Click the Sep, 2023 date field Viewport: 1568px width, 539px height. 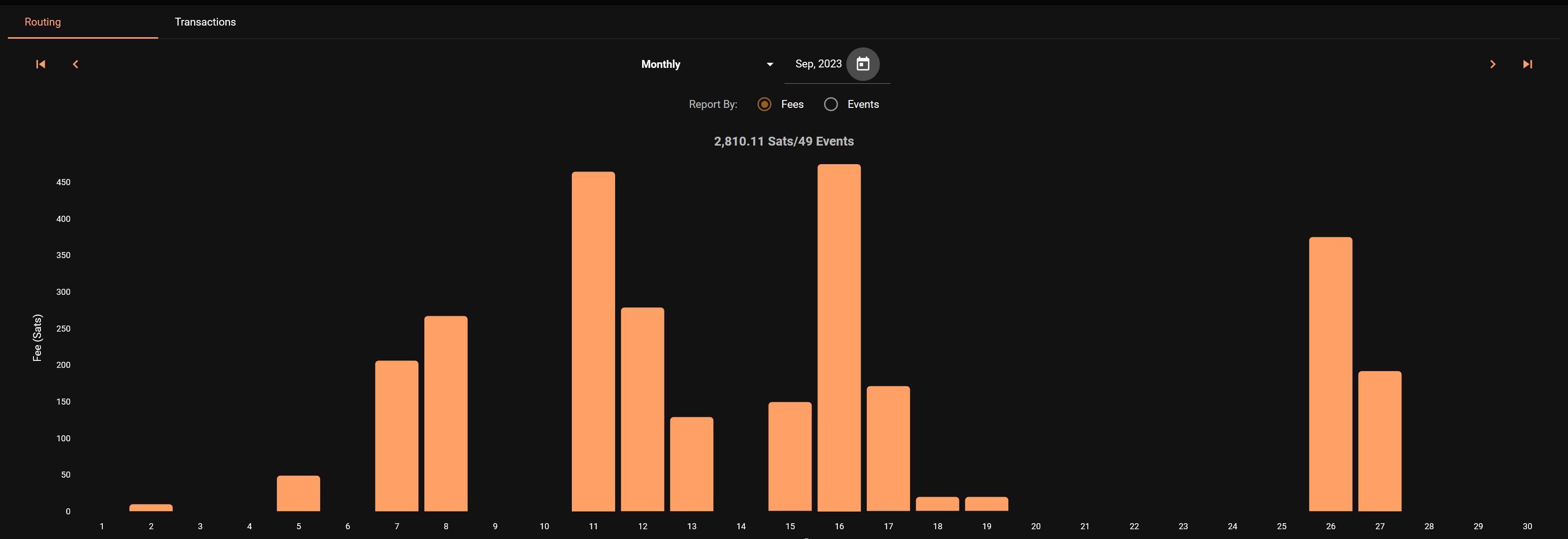click(x=818, y=64)
